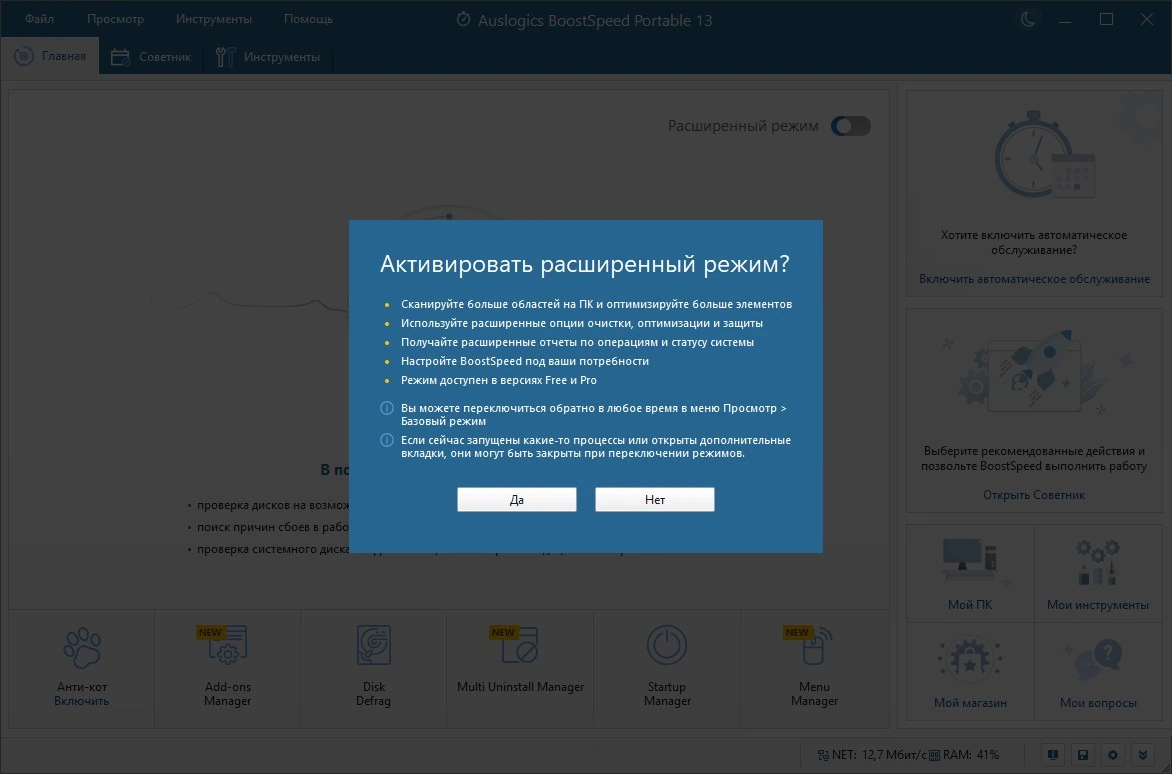Click the Включить link under Анти-кот
This screenshot has height=774, width=1172.
[x=81, y=701]
